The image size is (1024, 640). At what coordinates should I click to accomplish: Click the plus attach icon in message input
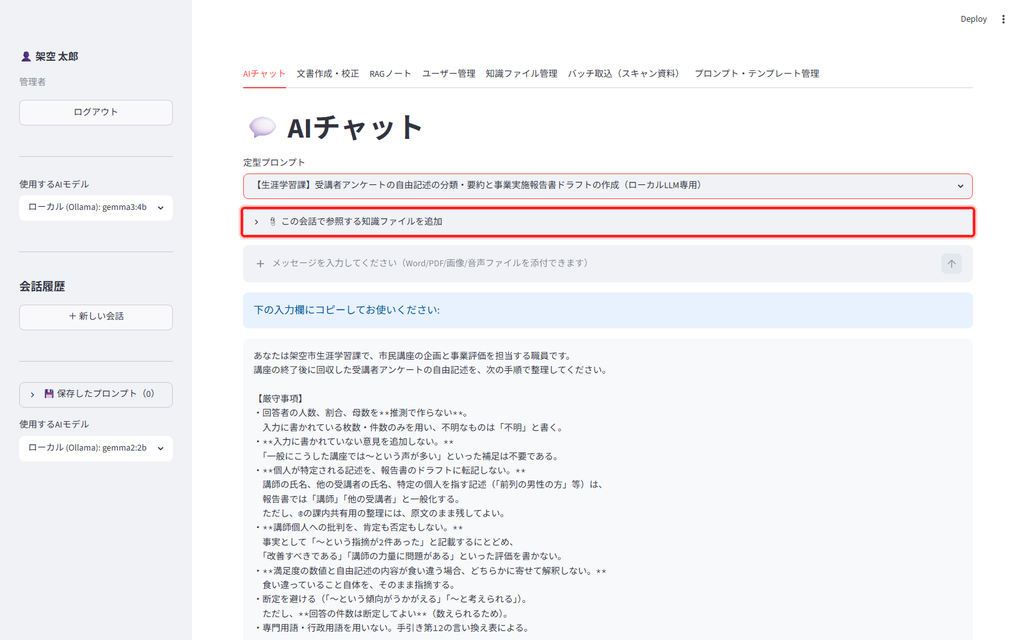260,264
